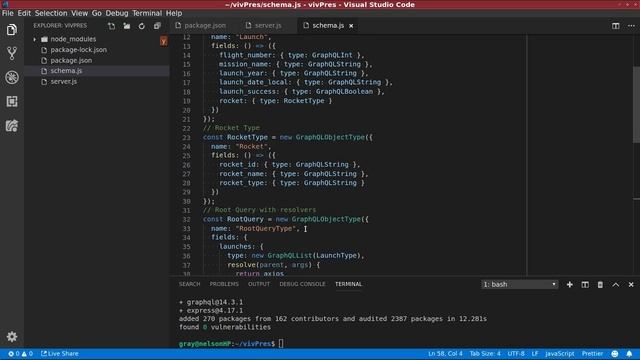This screenshot has width=640, height=360.
Task: Close the schema.js editor tab
Action: click(x=351, y=26)
